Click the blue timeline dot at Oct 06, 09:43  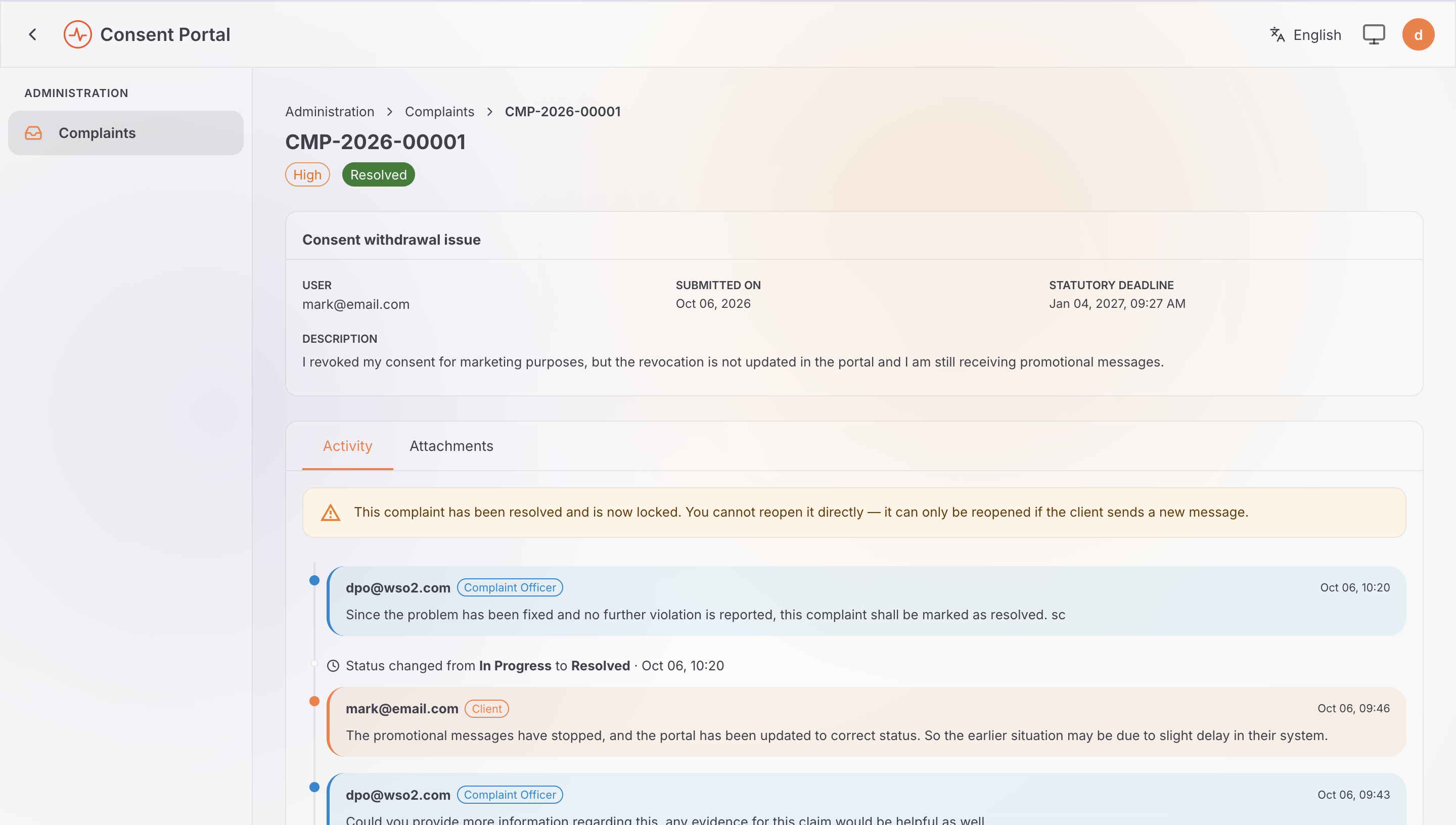[x=314, y=788]
